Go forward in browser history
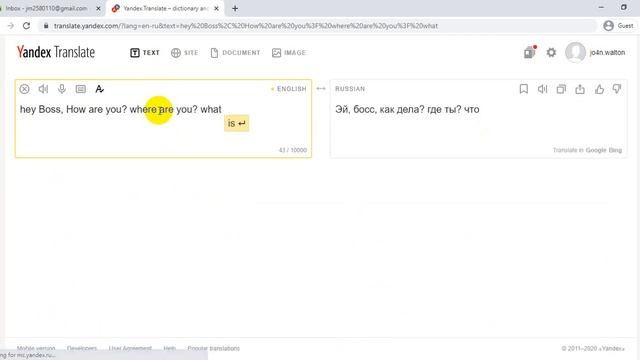Screen dimensions: 640x360 click(11, 26)
